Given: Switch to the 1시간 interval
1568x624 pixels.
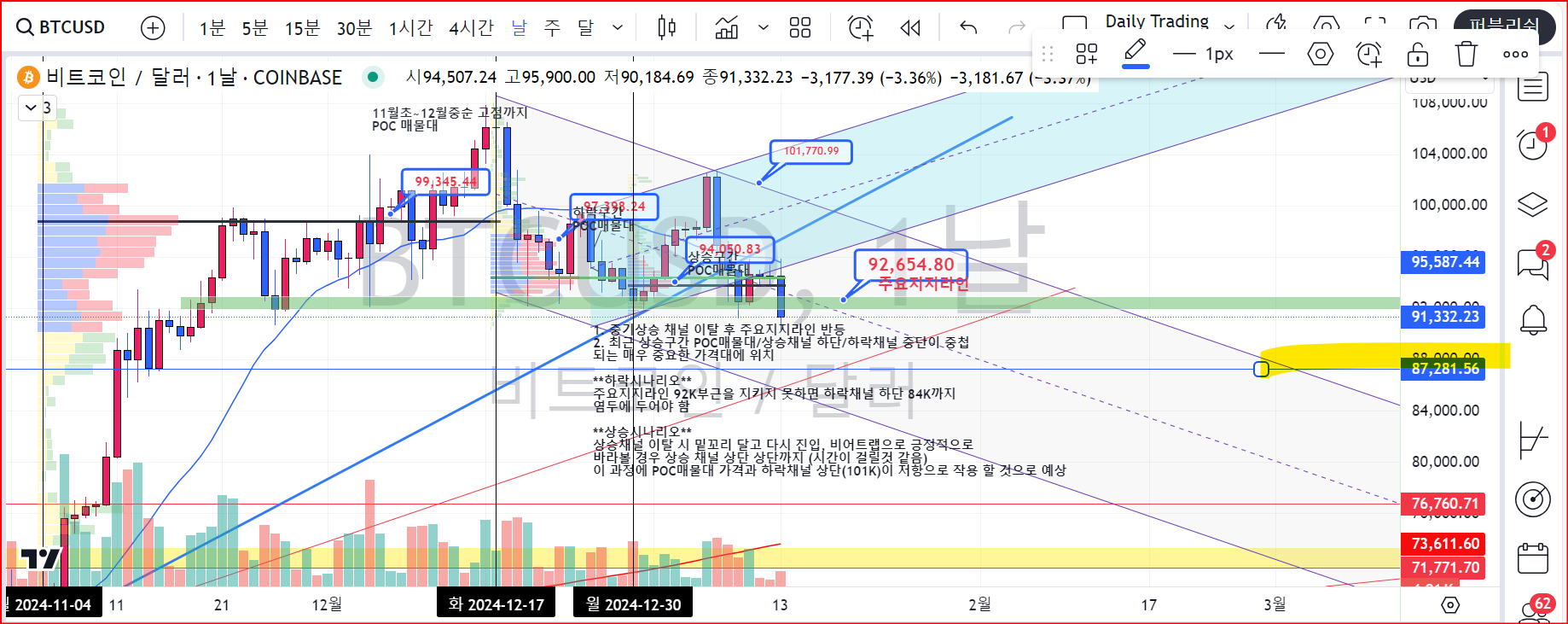Looking at the screenshot, I should (x=410, y=28).
